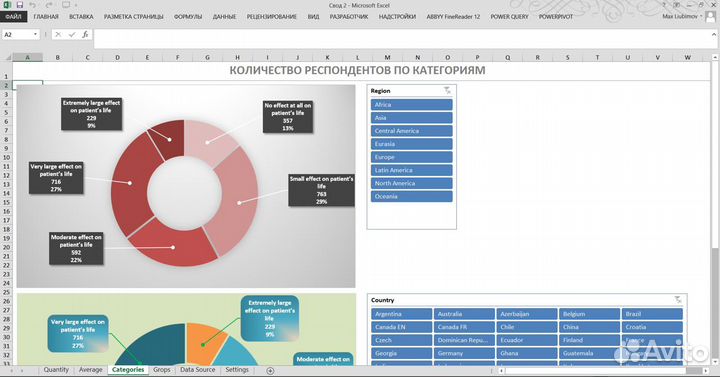720x377 pixels.
Task: Click the horizontal scrollbar at bottom
Action: 603,371
